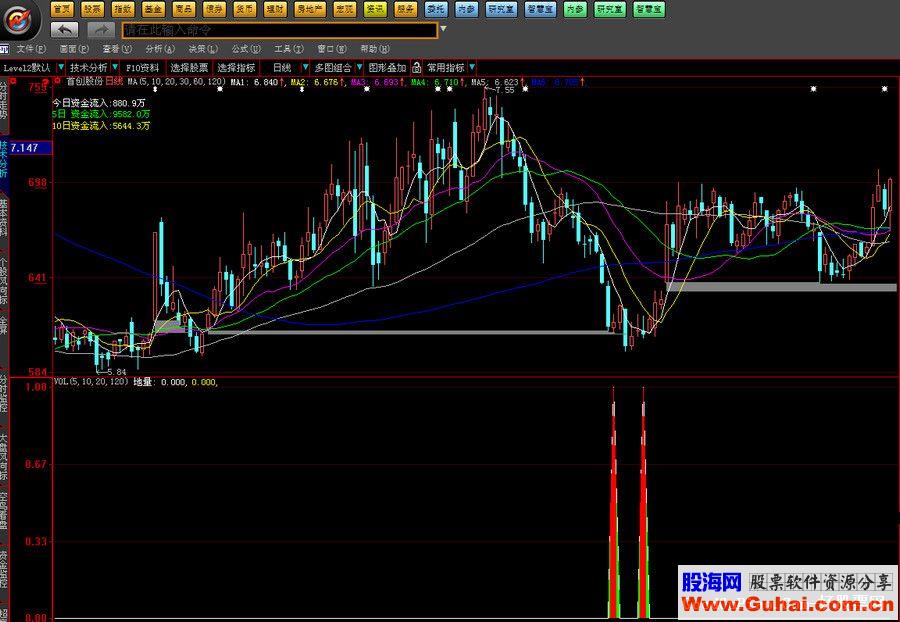Expand the 技术分析 dropdown arrow
The width and height of the screenshot is (900, 622).
115,67
